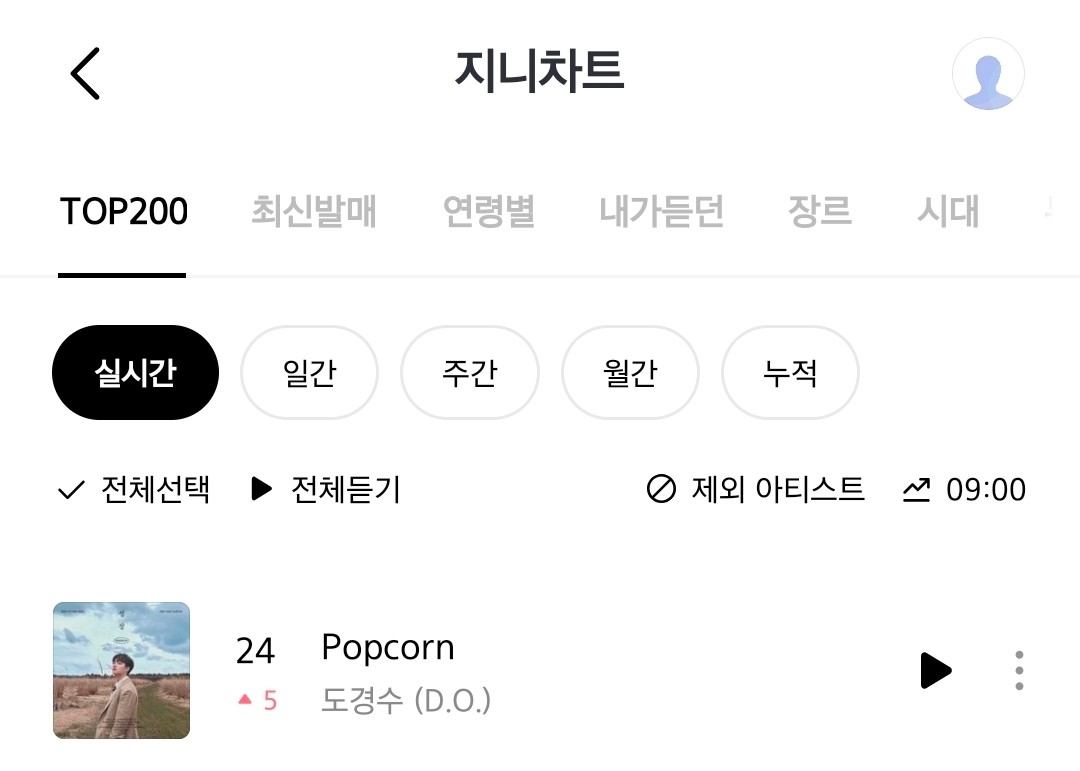The height and width of the screenshot is (771, 1080).
Task: Select the 실시간 filter pill
Action: pos(135,373)
